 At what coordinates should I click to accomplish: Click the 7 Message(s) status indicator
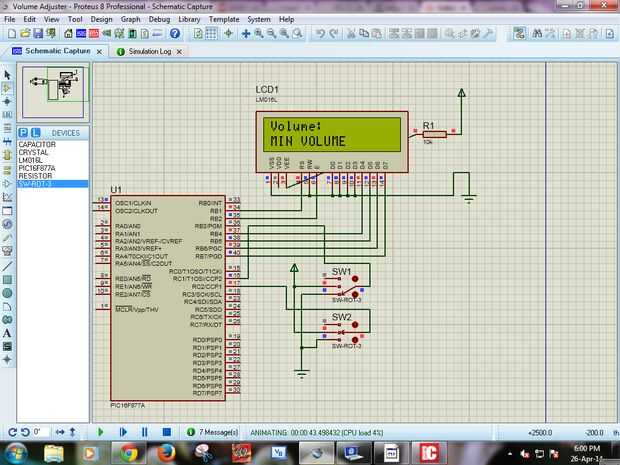(210, 432)
